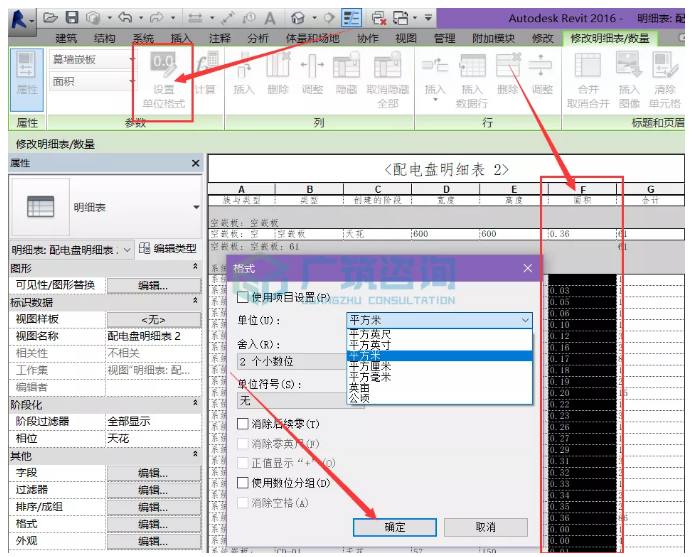Enable 消除后续零 checkbox

click(243, 424)
